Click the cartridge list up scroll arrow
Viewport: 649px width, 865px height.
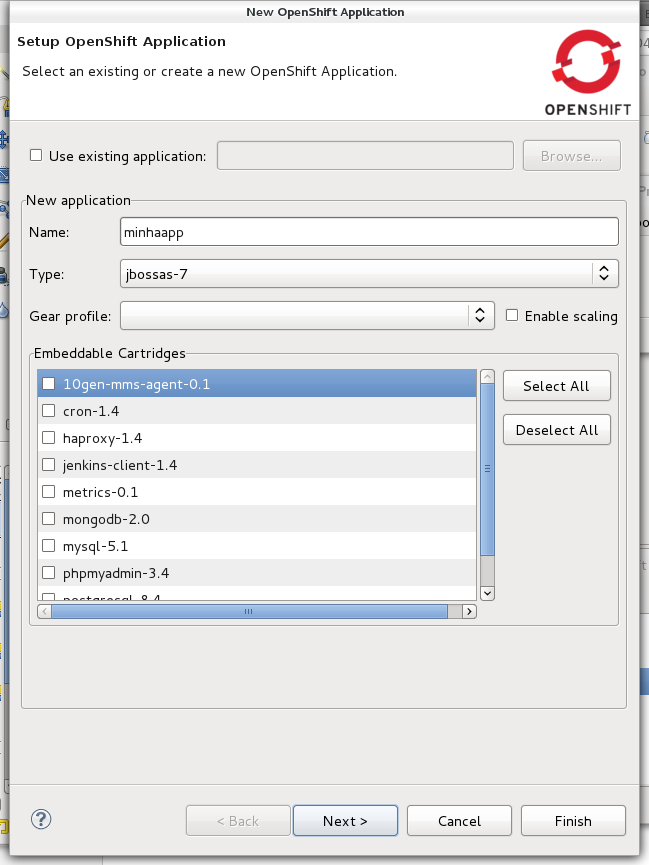[x=487, y=377]
